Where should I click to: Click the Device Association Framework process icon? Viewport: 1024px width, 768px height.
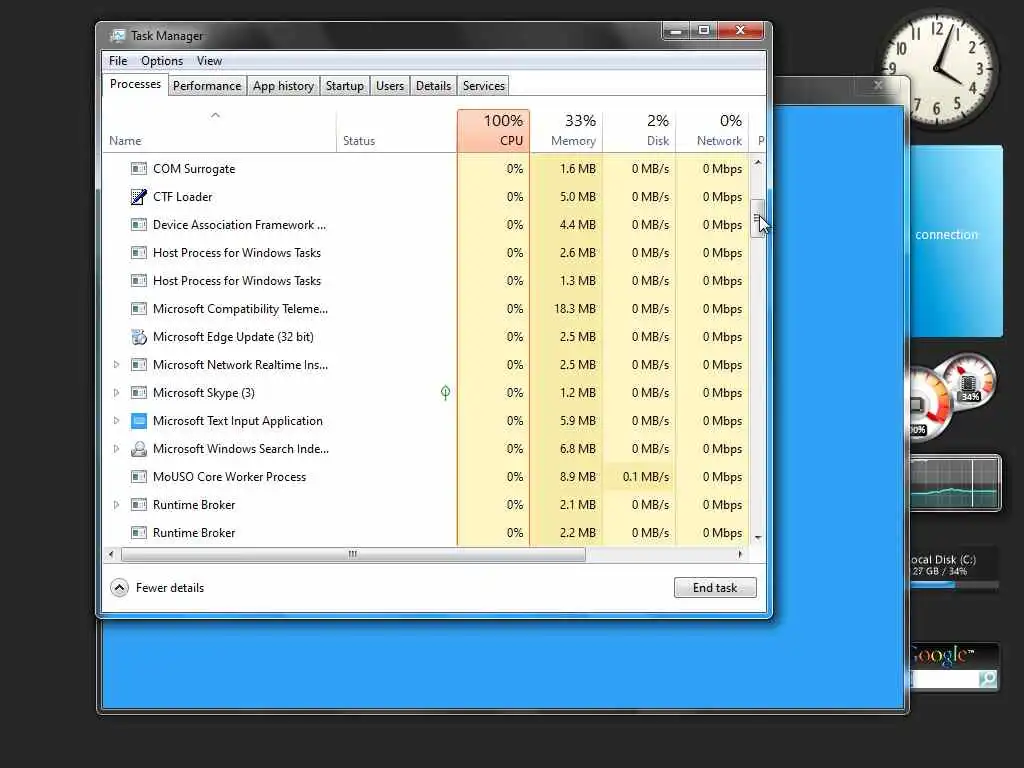138,225
